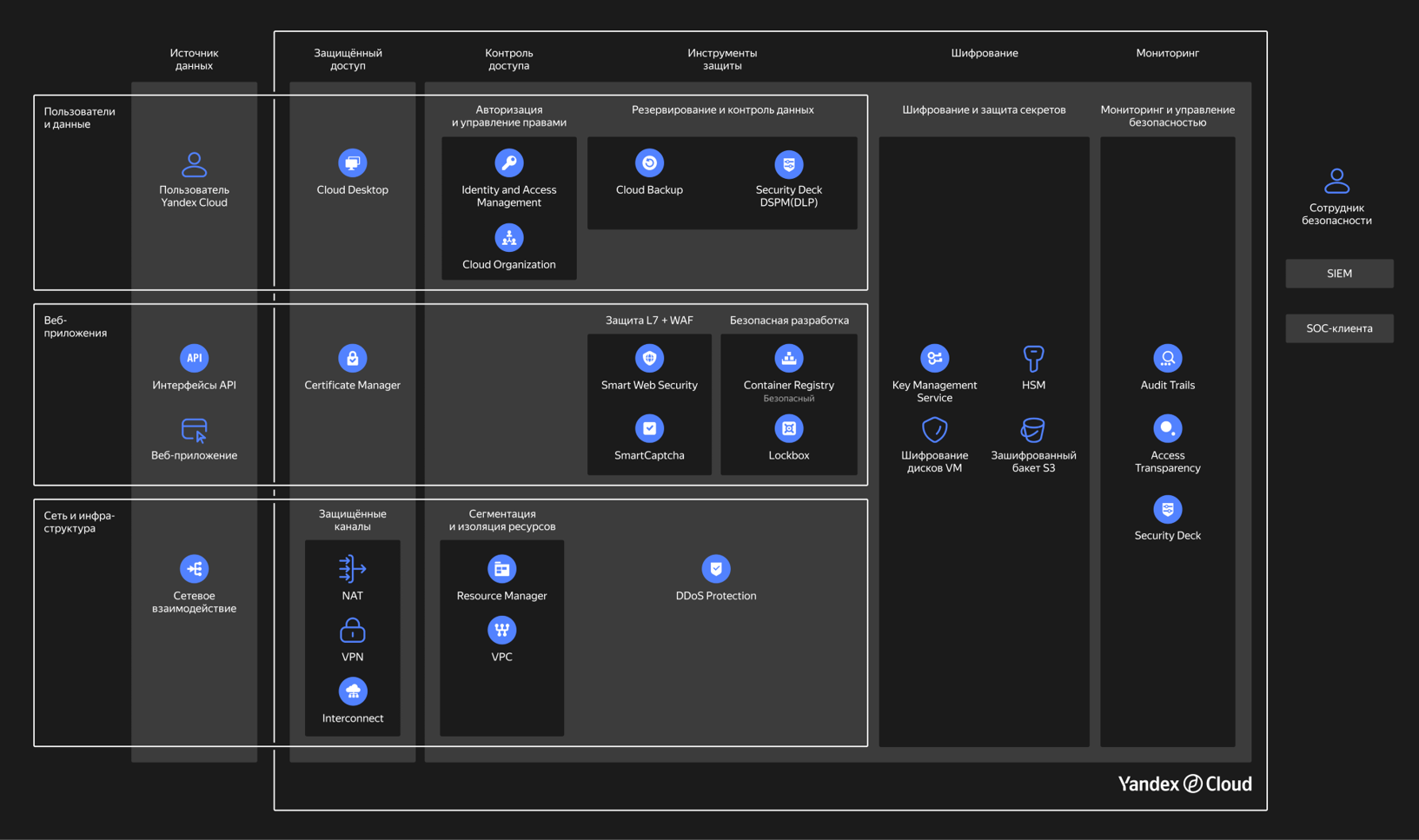The image size is (1419, 840).
Task: Select the 'Веб-приложения' row label
Action: point(75,327)
